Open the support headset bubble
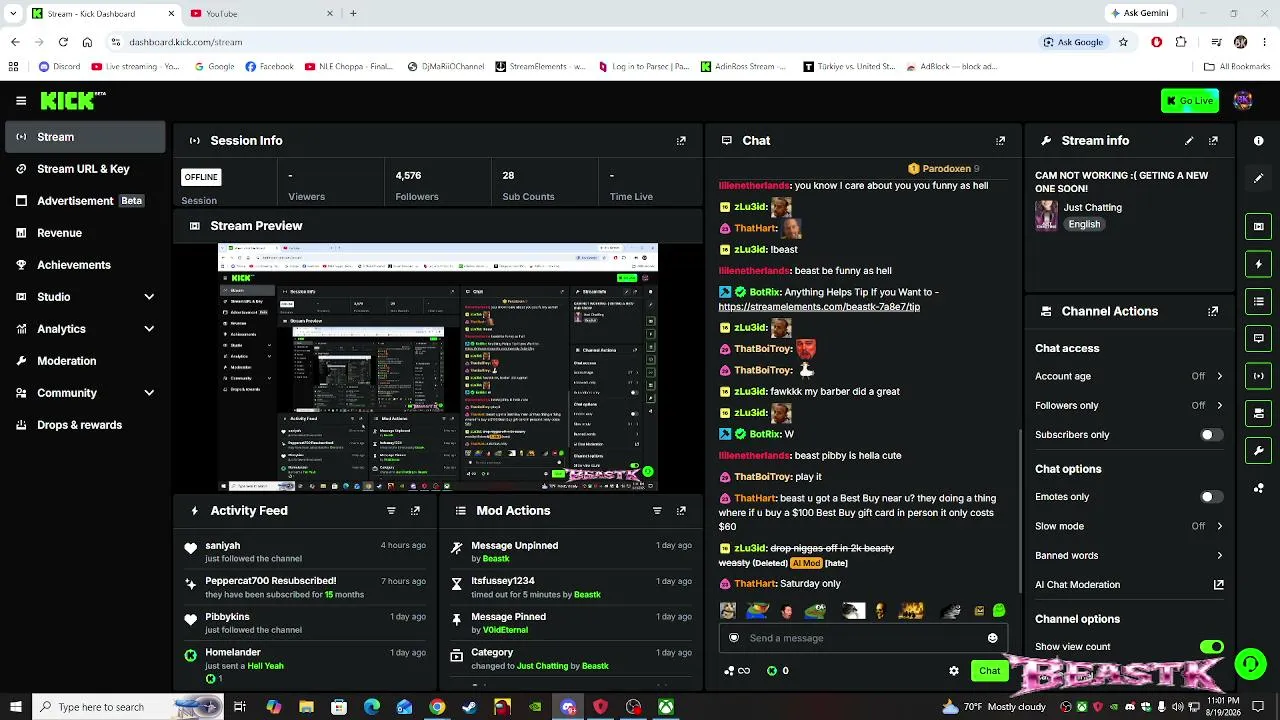This screenshot has width=1280, height=720. (x=1249, y=664)
